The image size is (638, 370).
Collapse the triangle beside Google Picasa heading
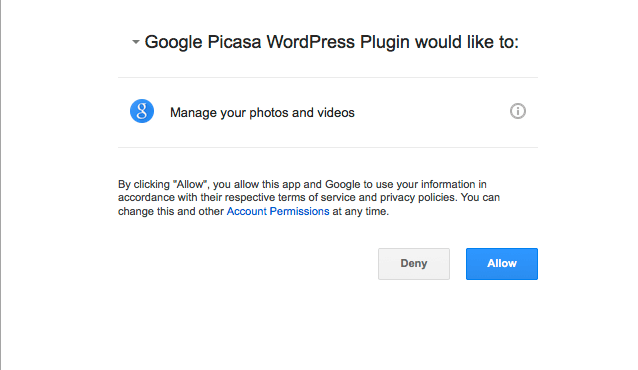[135, 42]
